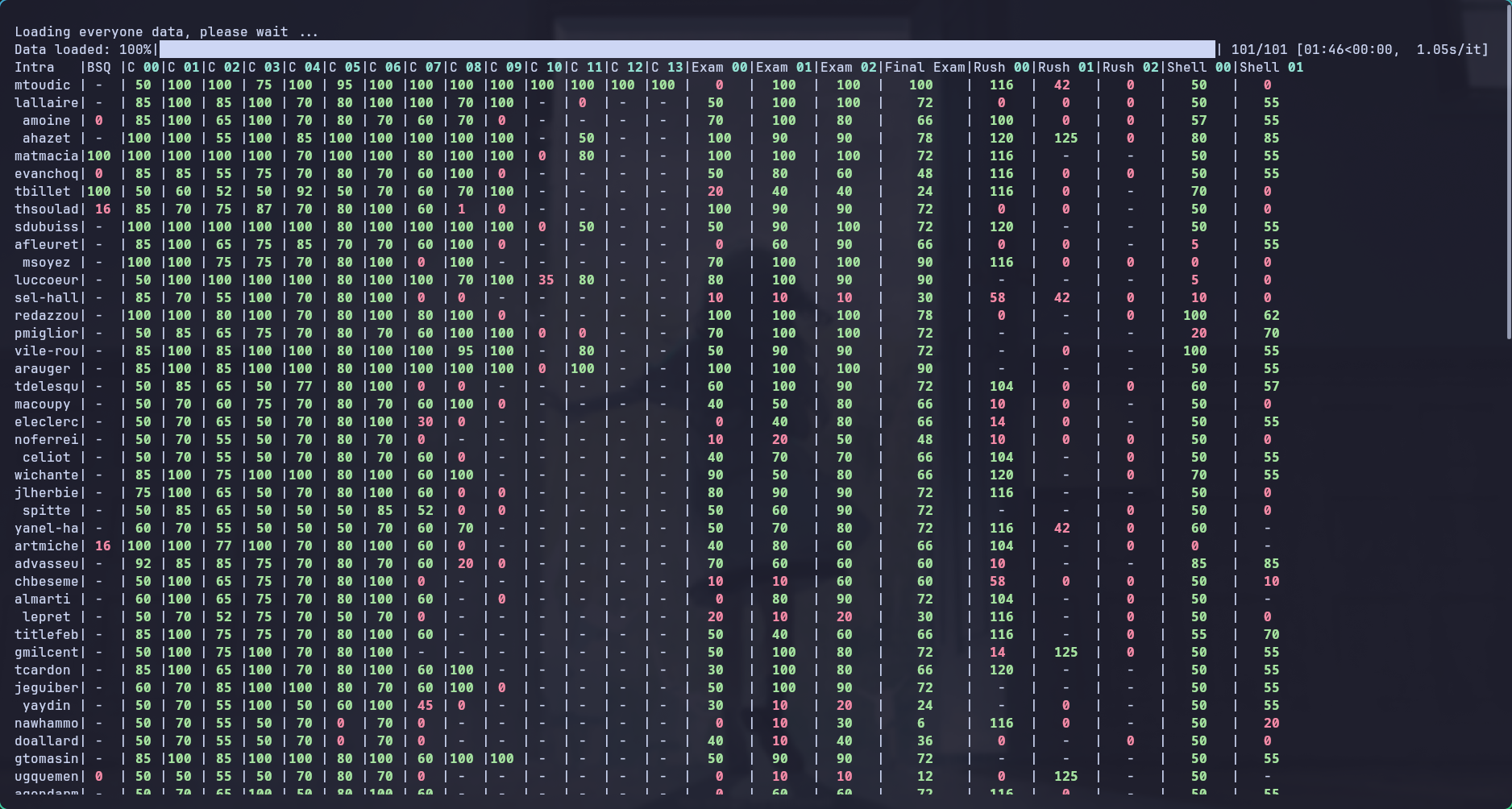This screenshot has height=809, width=1512.
Task: Click the 'C 00' column header
Action: (x=143, y=67)
